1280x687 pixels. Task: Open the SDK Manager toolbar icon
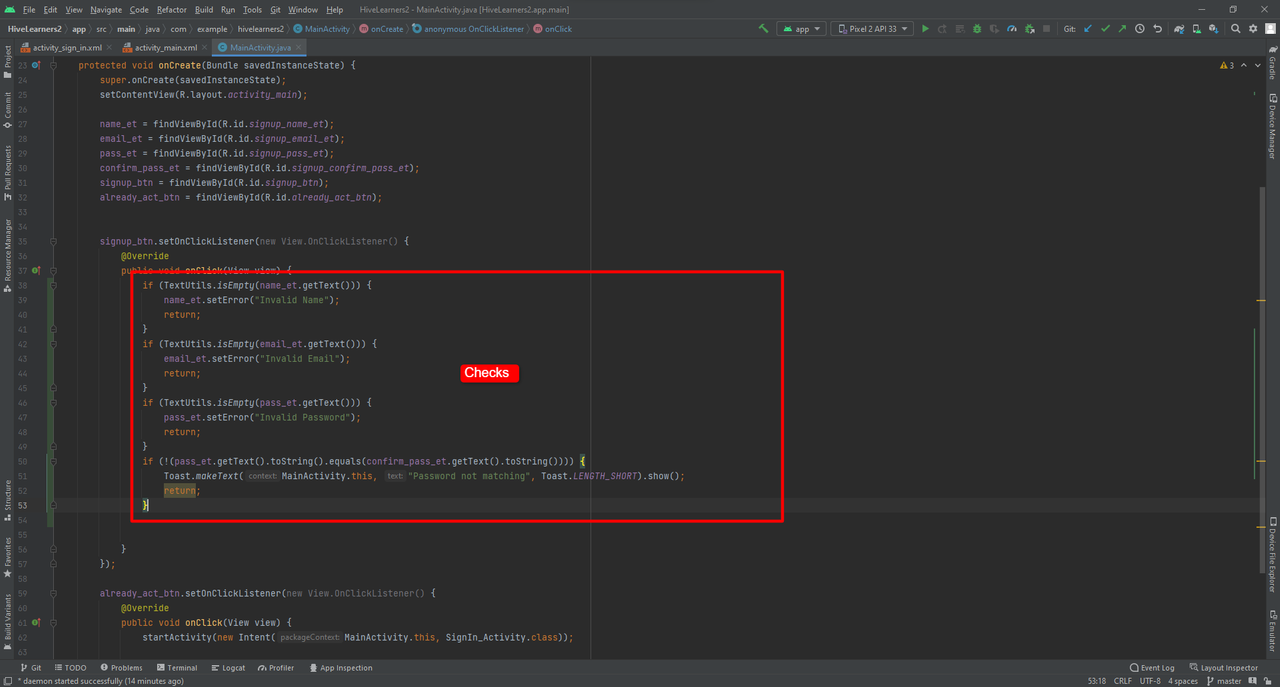1214,29
